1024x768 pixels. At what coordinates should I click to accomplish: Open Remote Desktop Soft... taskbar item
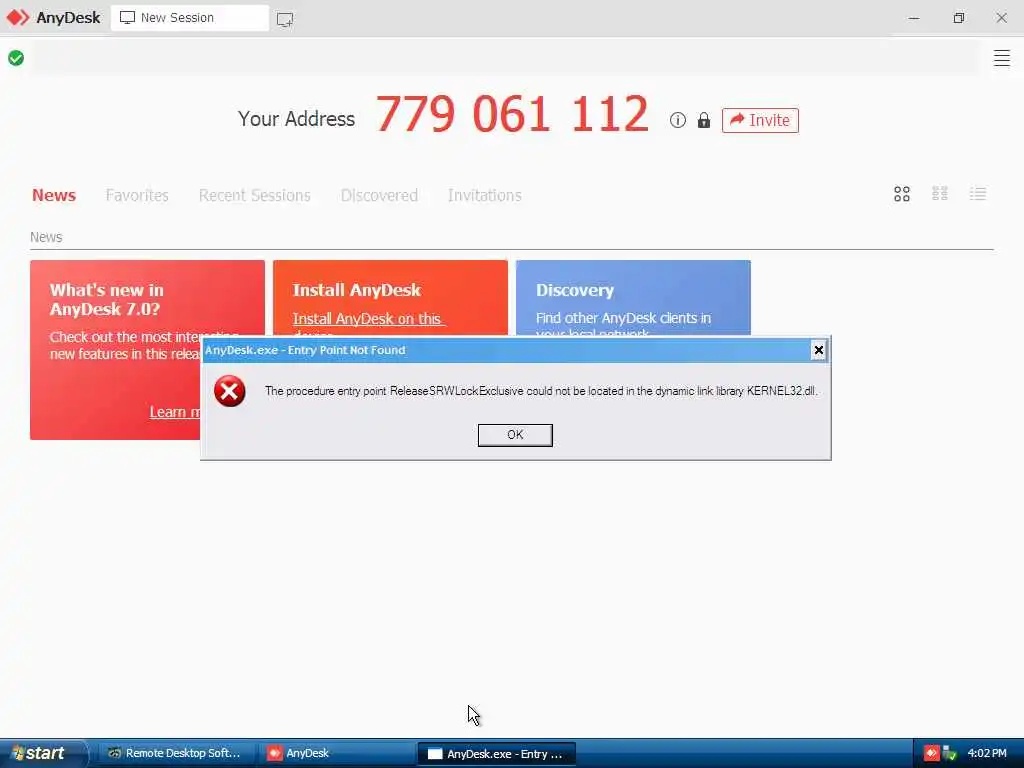click(x=175, y=754)
